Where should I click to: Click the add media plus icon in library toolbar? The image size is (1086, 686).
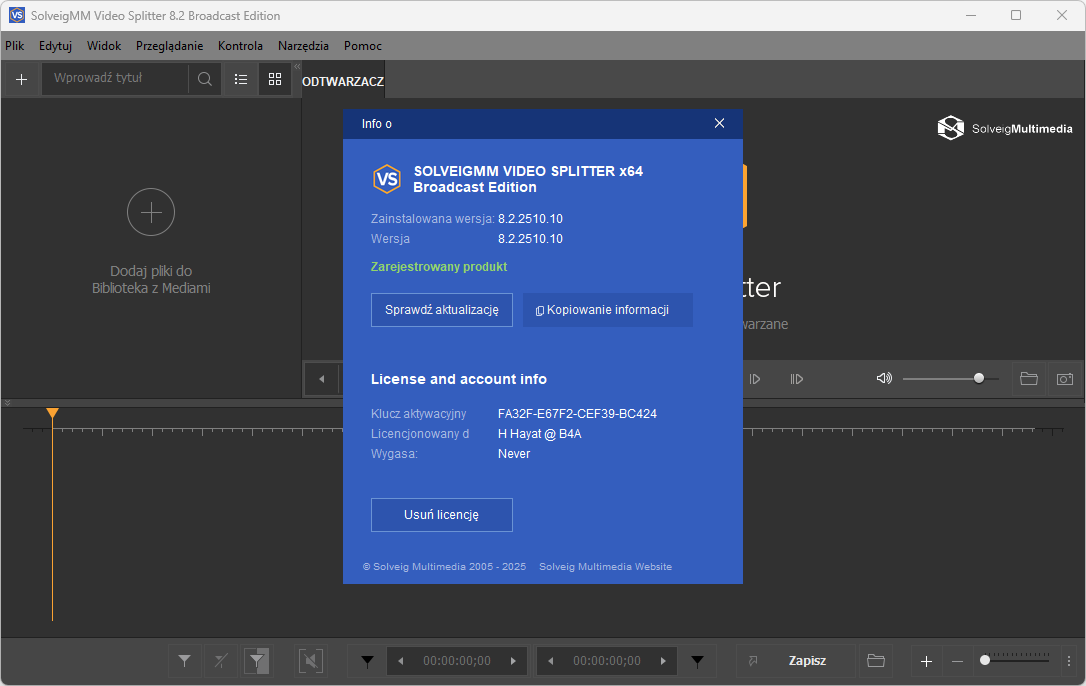(21, 80)
